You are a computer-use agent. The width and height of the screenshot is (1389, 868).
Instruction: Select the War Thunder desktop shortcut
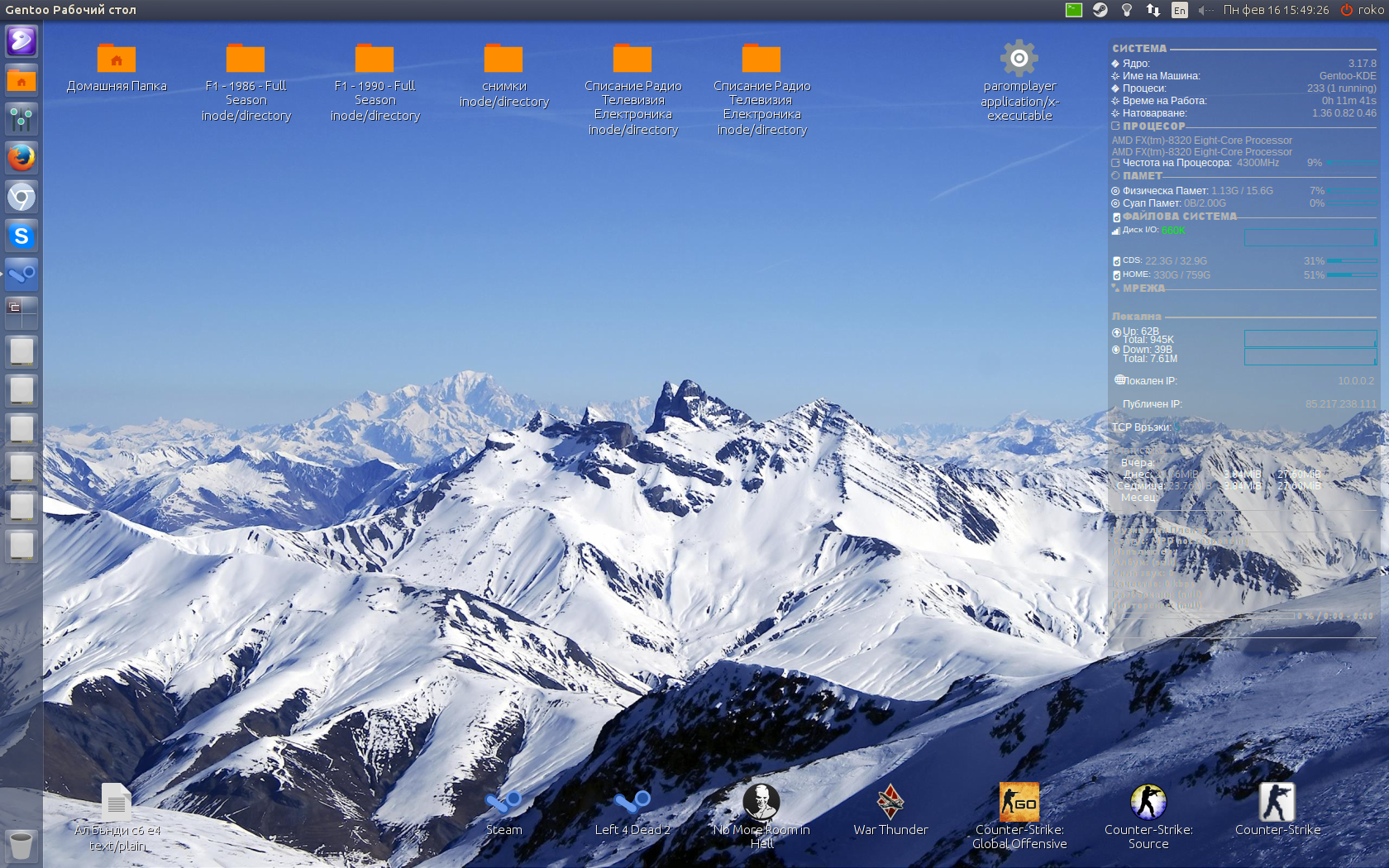[890, 810]
